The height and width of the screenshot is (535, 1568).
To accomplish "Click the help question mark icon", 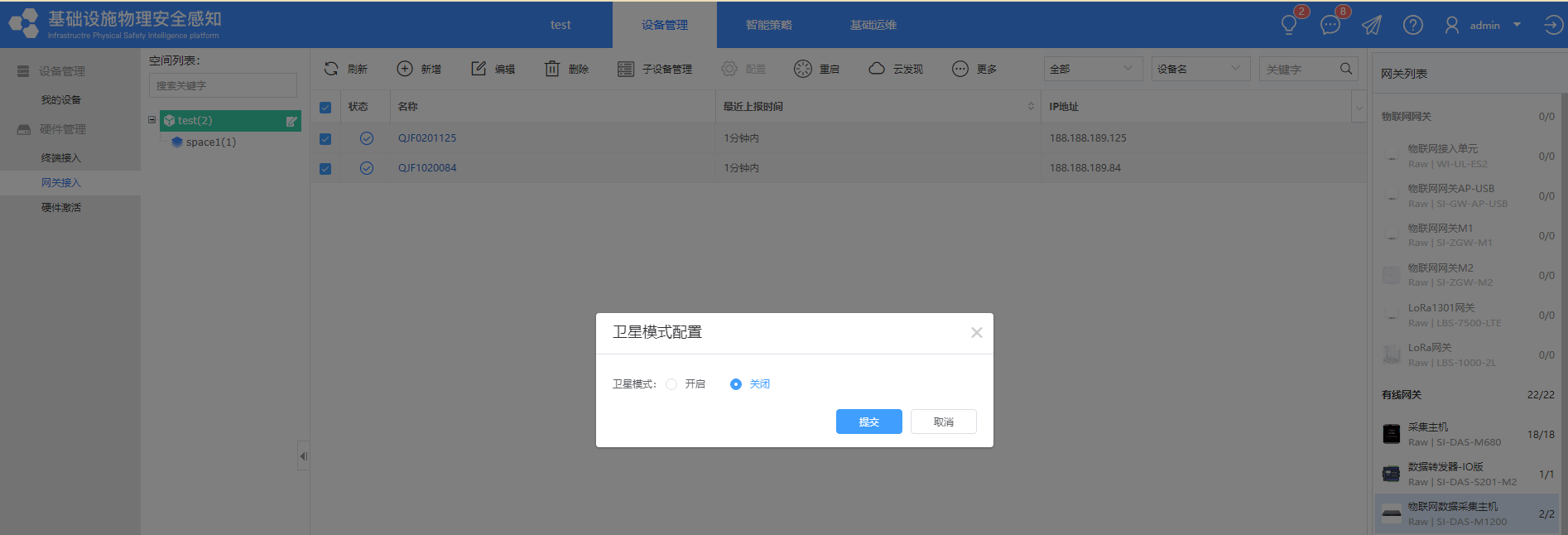I will coord(1412,25).
